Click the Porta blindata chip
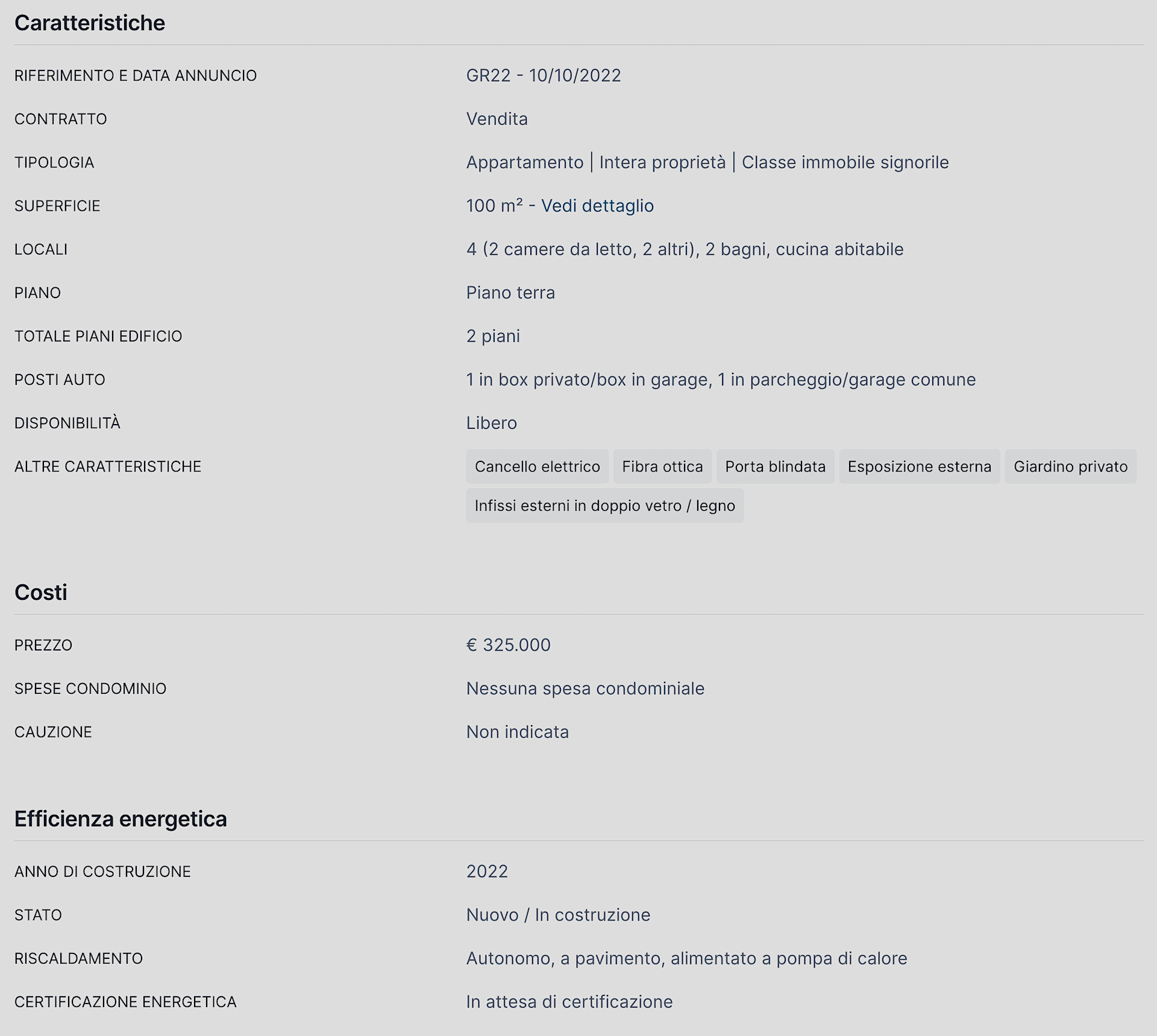 (775, 467)
